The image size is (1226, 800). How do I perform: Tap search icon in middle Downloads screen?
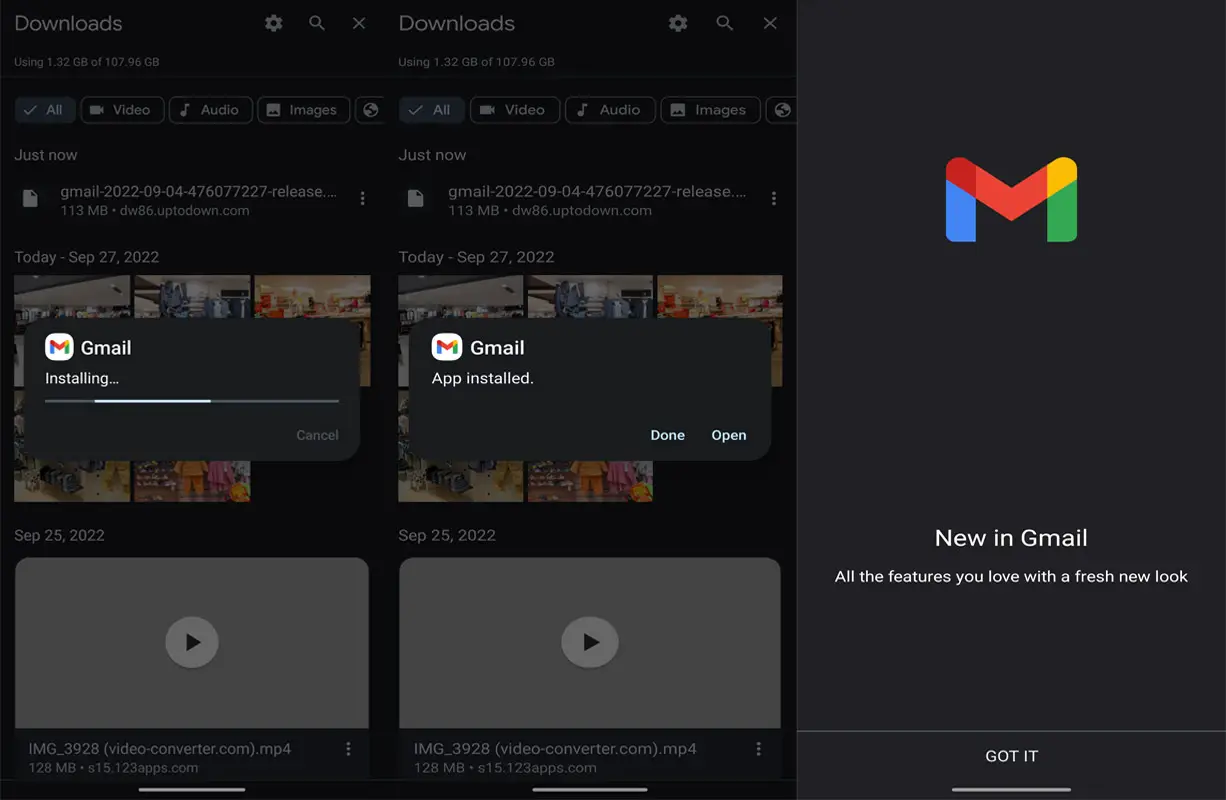(725, 23)
